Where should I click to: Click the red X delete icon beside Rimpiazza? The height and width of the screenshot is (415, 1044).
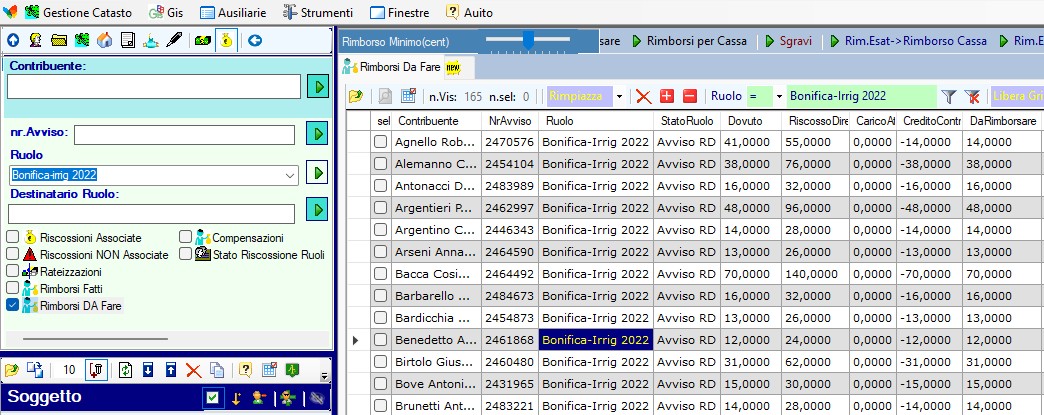click(x=644, y=96)
